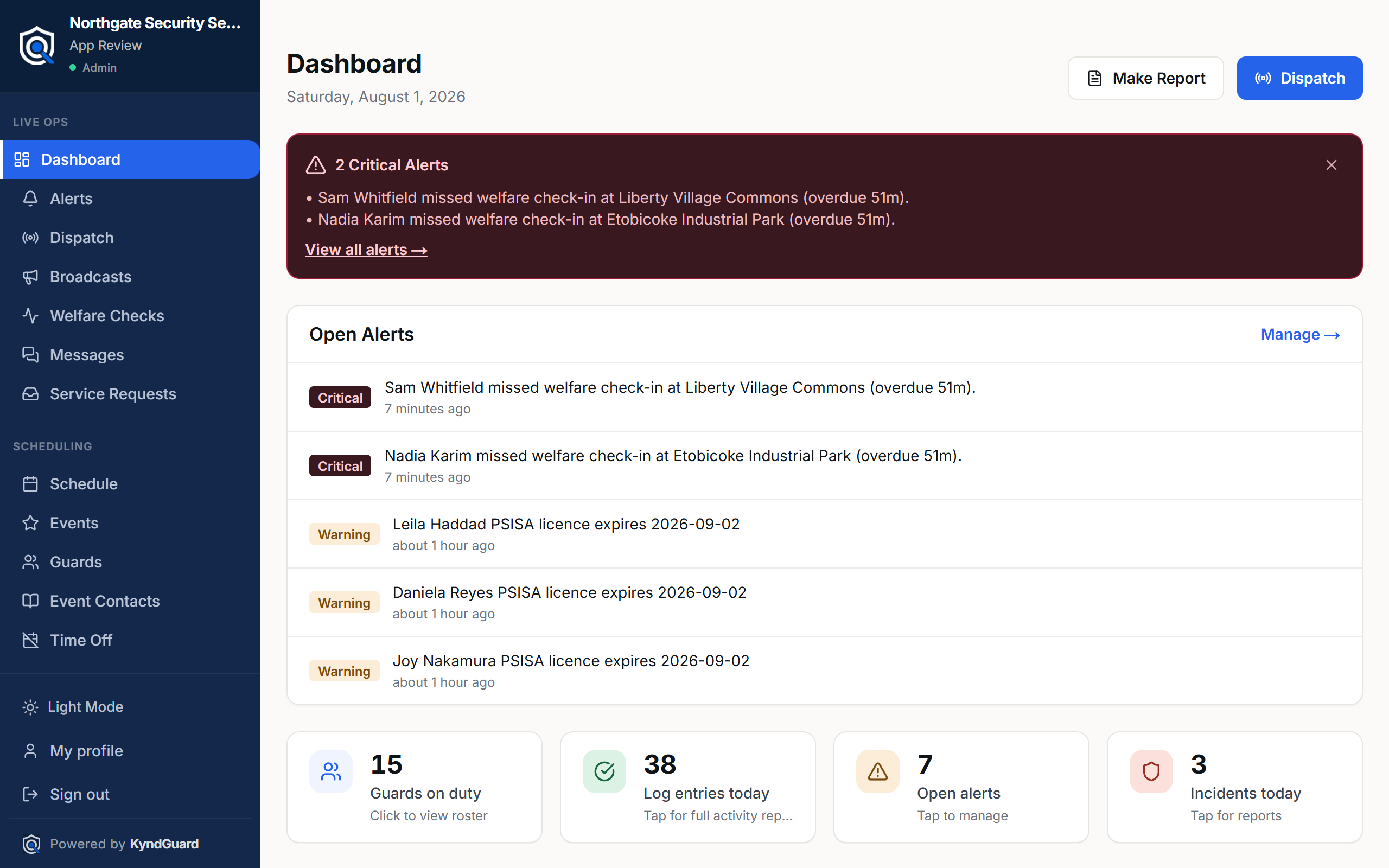1389x868 pixels.
Task: Click the Time Off crossed calendar icon
Action: [30, 640]
